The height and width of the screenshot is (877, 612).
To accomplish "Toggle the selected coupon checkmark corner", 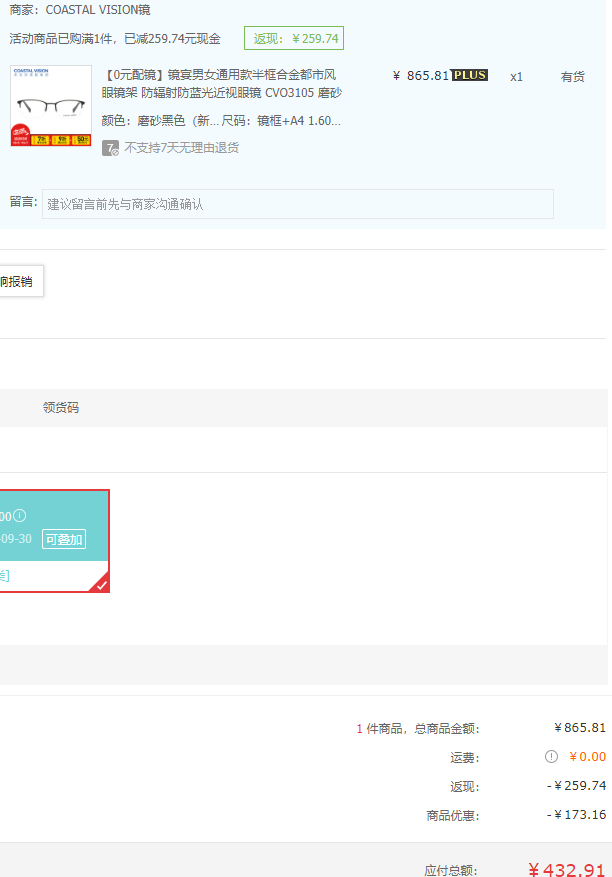I will (x=100, y=583).
